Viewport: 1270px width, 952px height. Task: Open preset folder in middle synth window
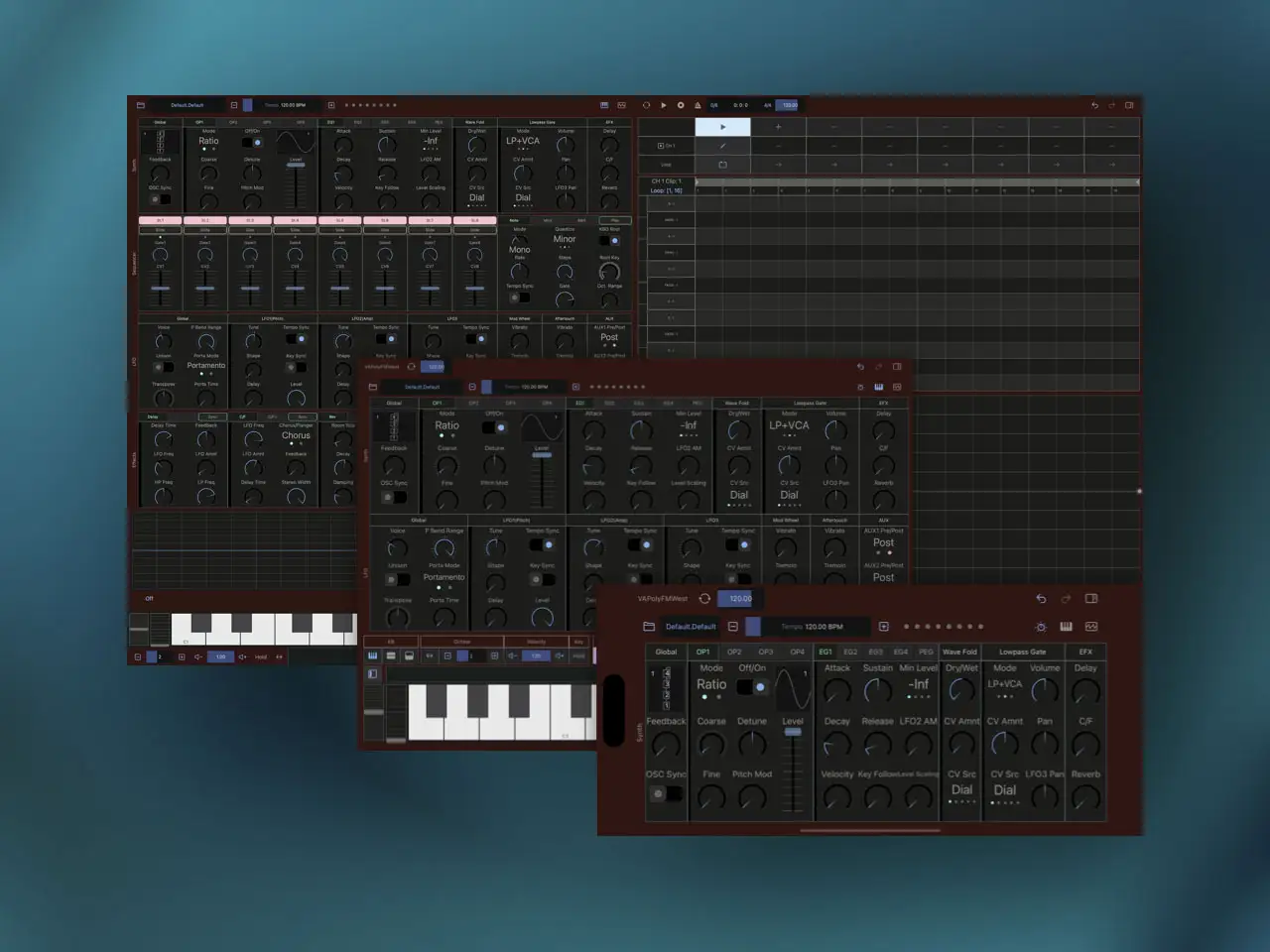tap(373, 387)
